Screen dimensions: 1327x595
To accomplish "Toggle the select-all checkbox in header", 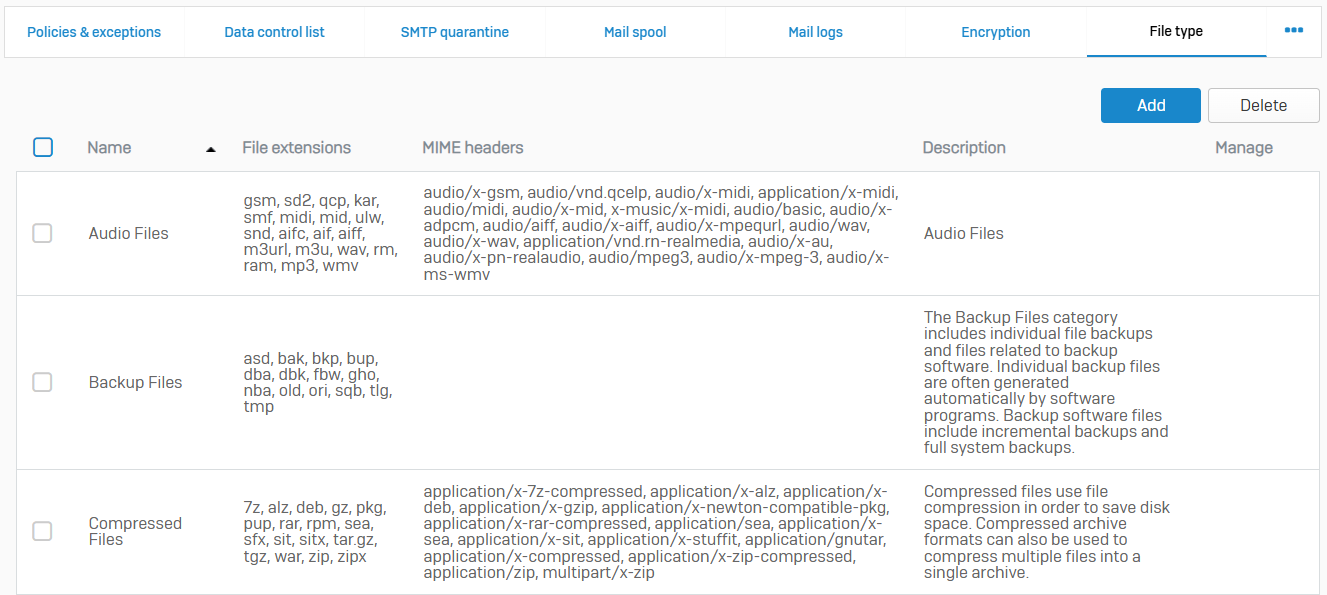I will 43,147.
